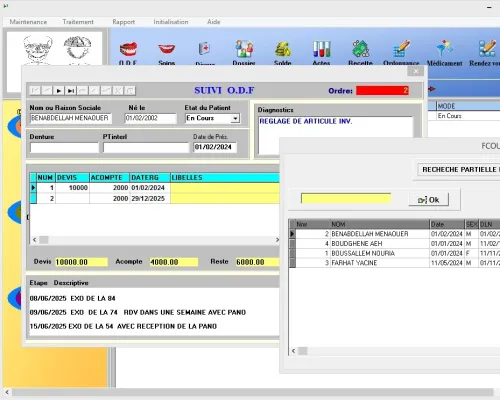Click the red Ordre field

382,90
